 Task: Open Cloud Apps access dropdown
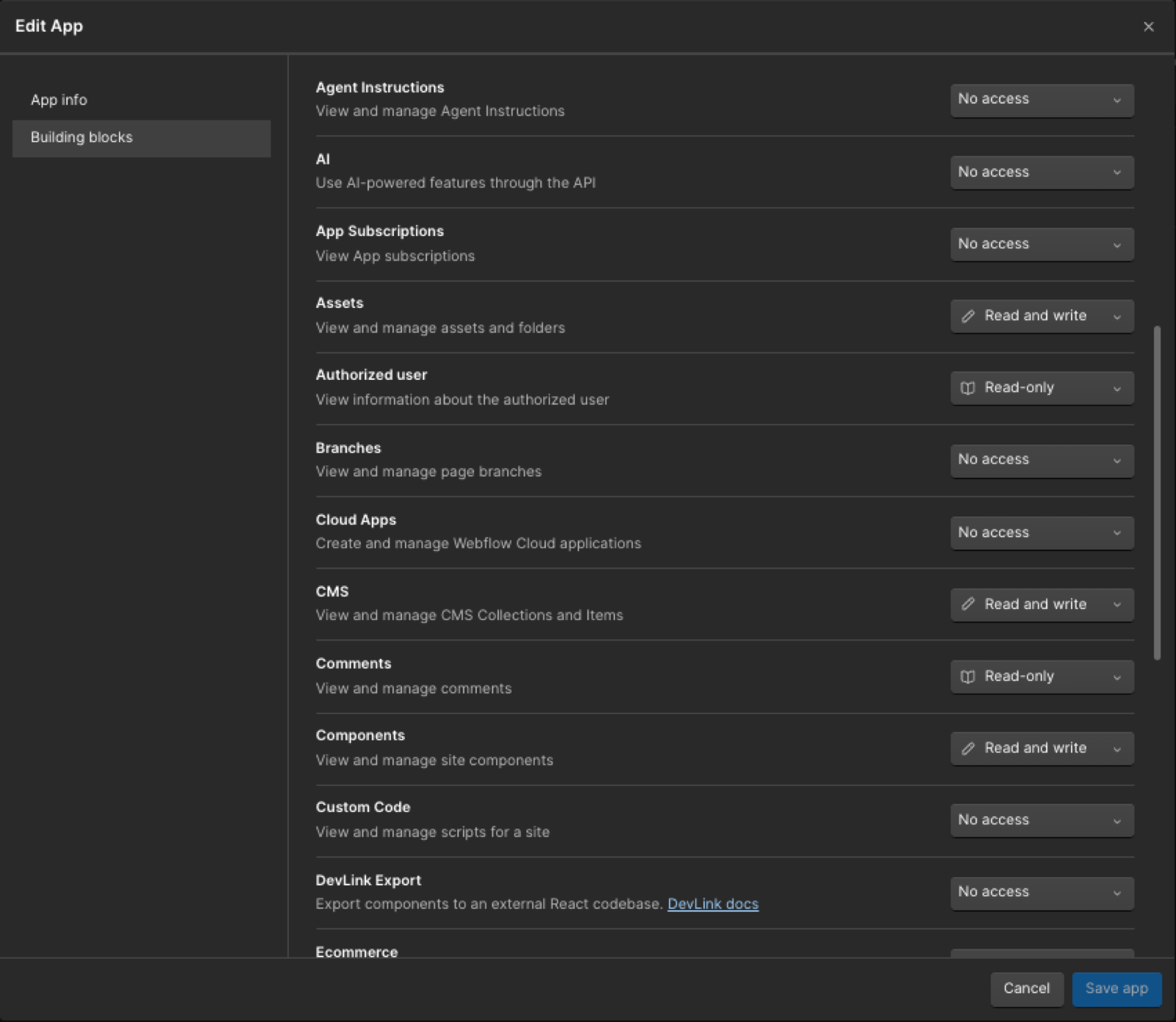pos(1041,532)
